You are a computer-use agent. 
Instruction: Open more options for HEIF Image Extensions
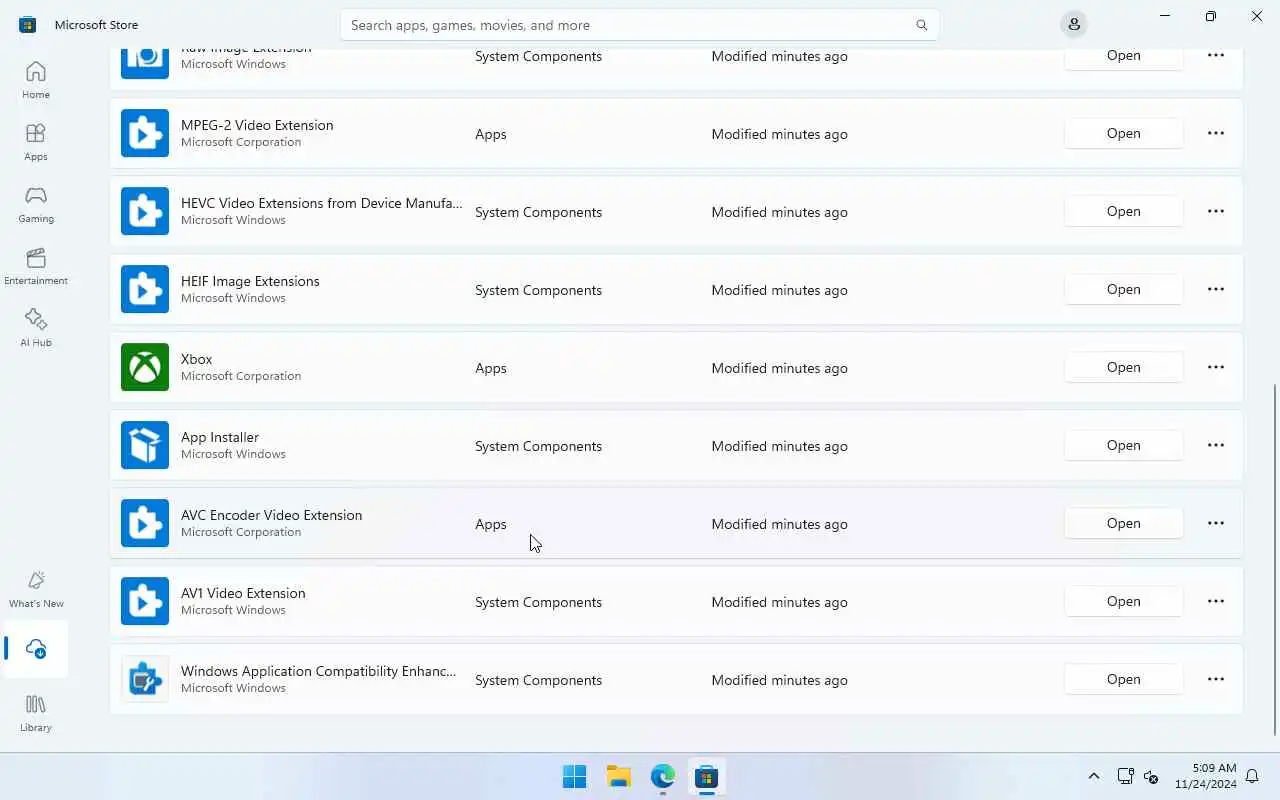pyautogui.click(x=1216, y=289)
